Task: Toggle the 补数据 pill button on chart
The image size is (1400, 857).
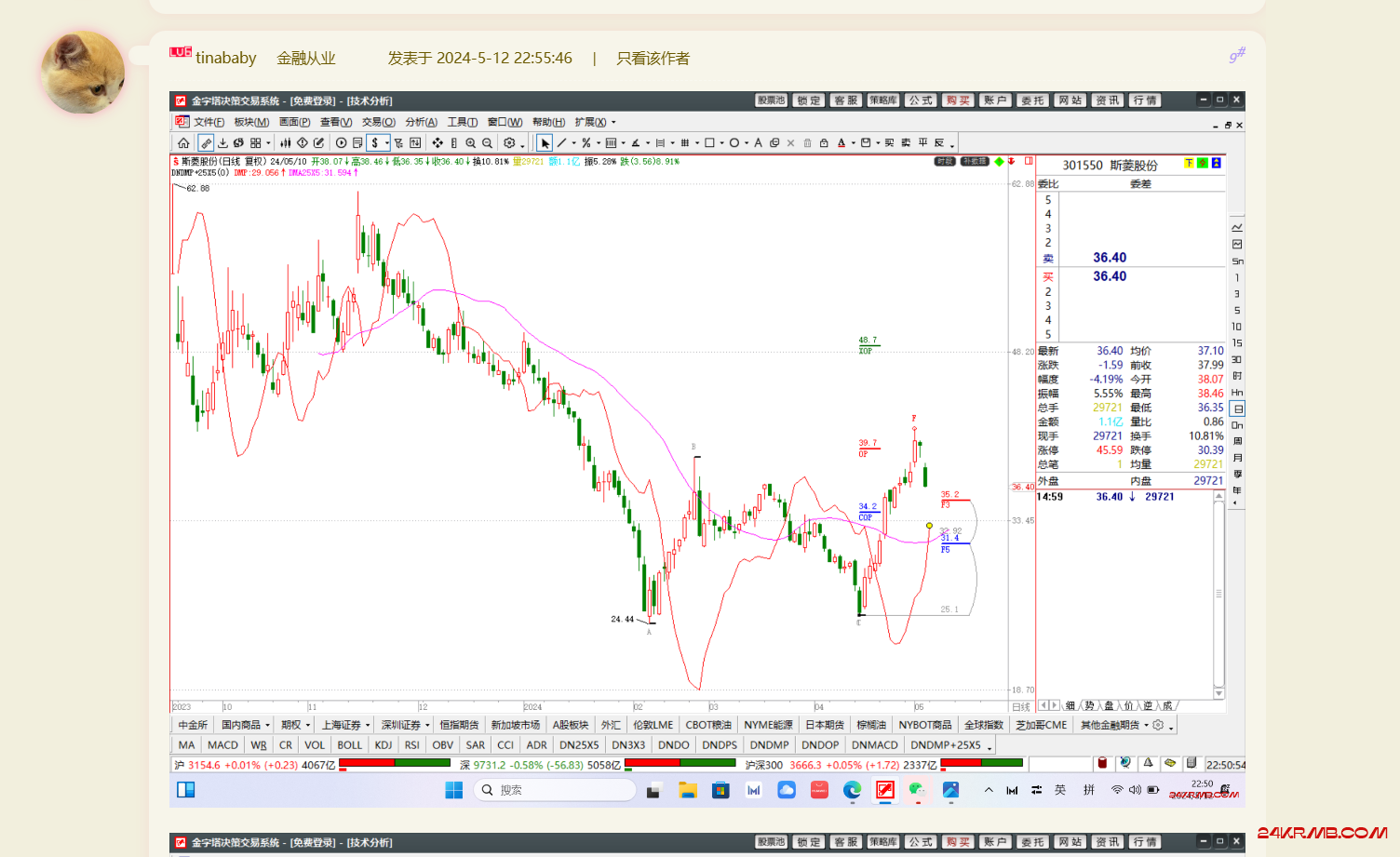Action: click(974, 162)
